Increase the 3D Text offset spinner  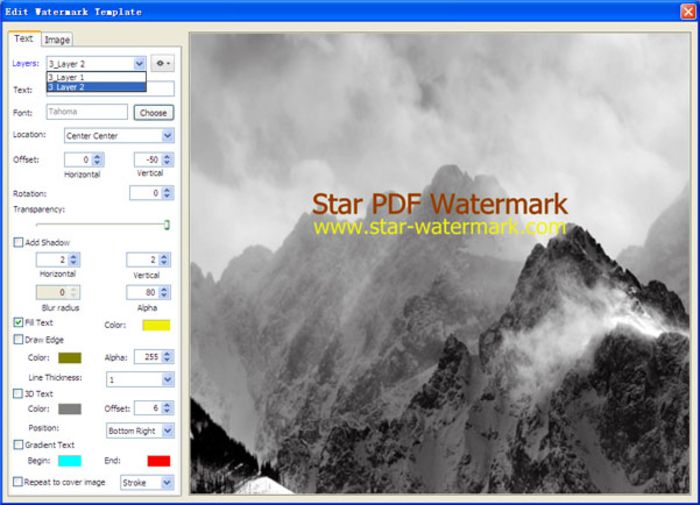click(167, 405)
